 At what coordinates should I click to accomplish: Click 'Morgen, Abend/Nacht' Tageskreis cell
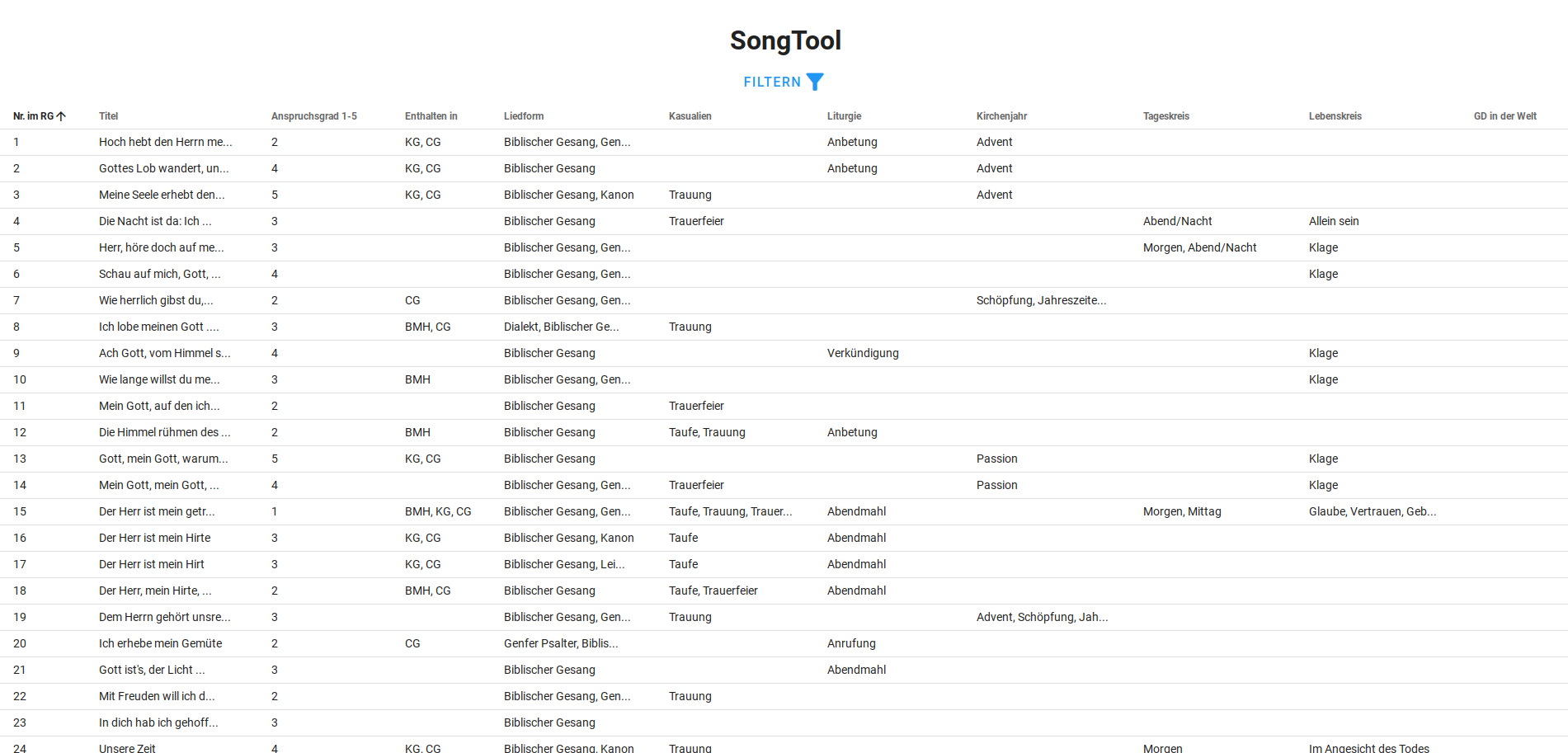(x=1200, y=247)
